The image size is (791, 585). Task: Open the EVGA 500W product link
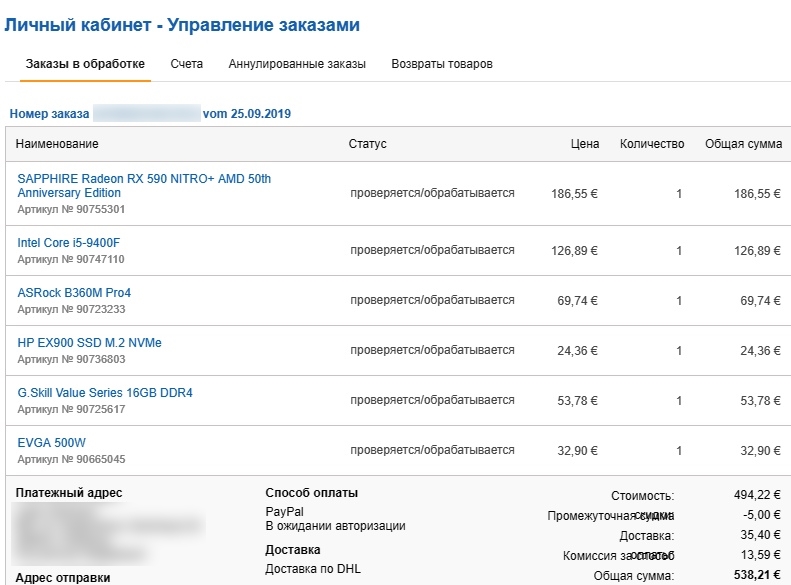click(51, 442)
